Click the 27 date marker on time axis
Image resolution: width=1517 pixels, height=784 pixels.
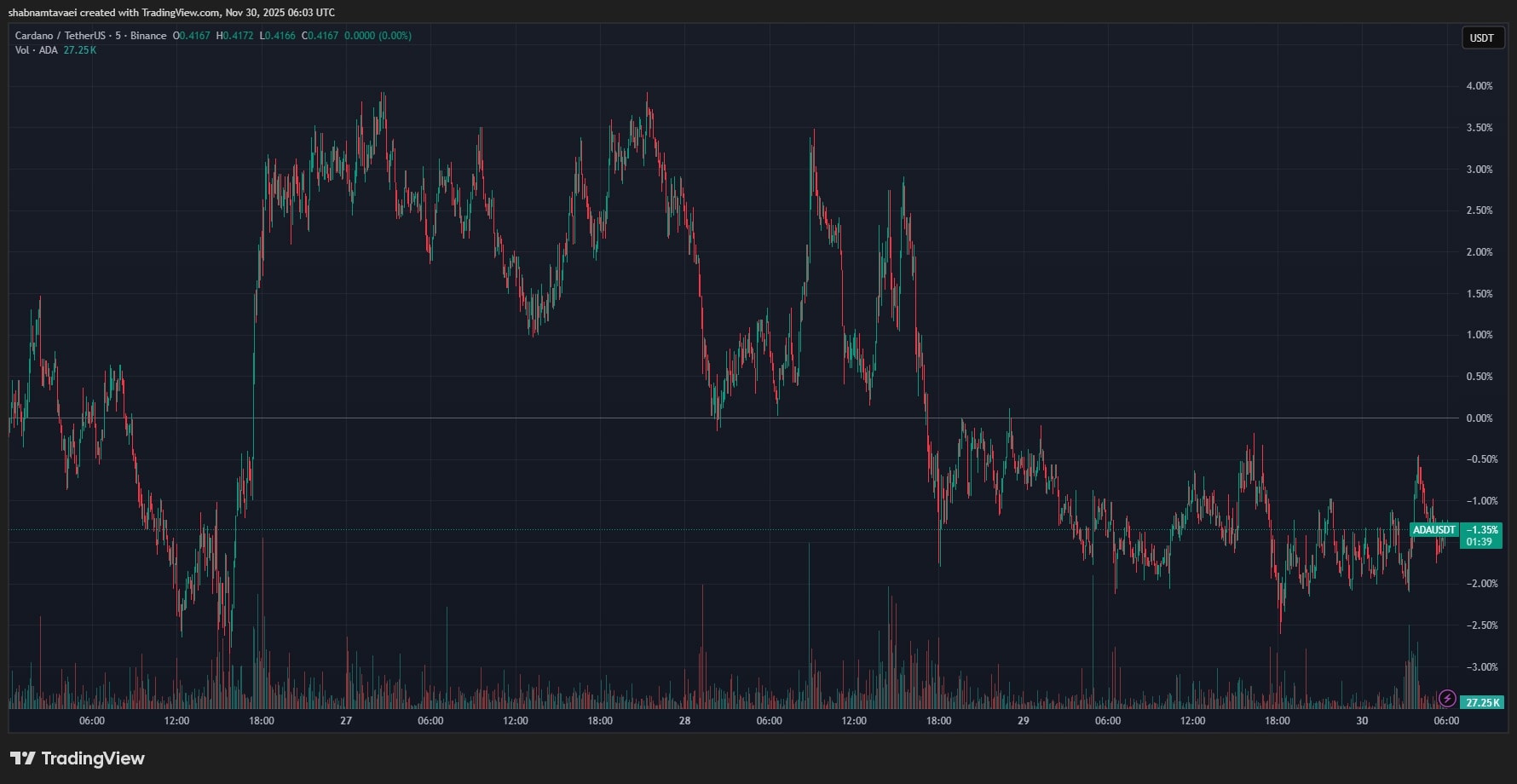[346, 721]
